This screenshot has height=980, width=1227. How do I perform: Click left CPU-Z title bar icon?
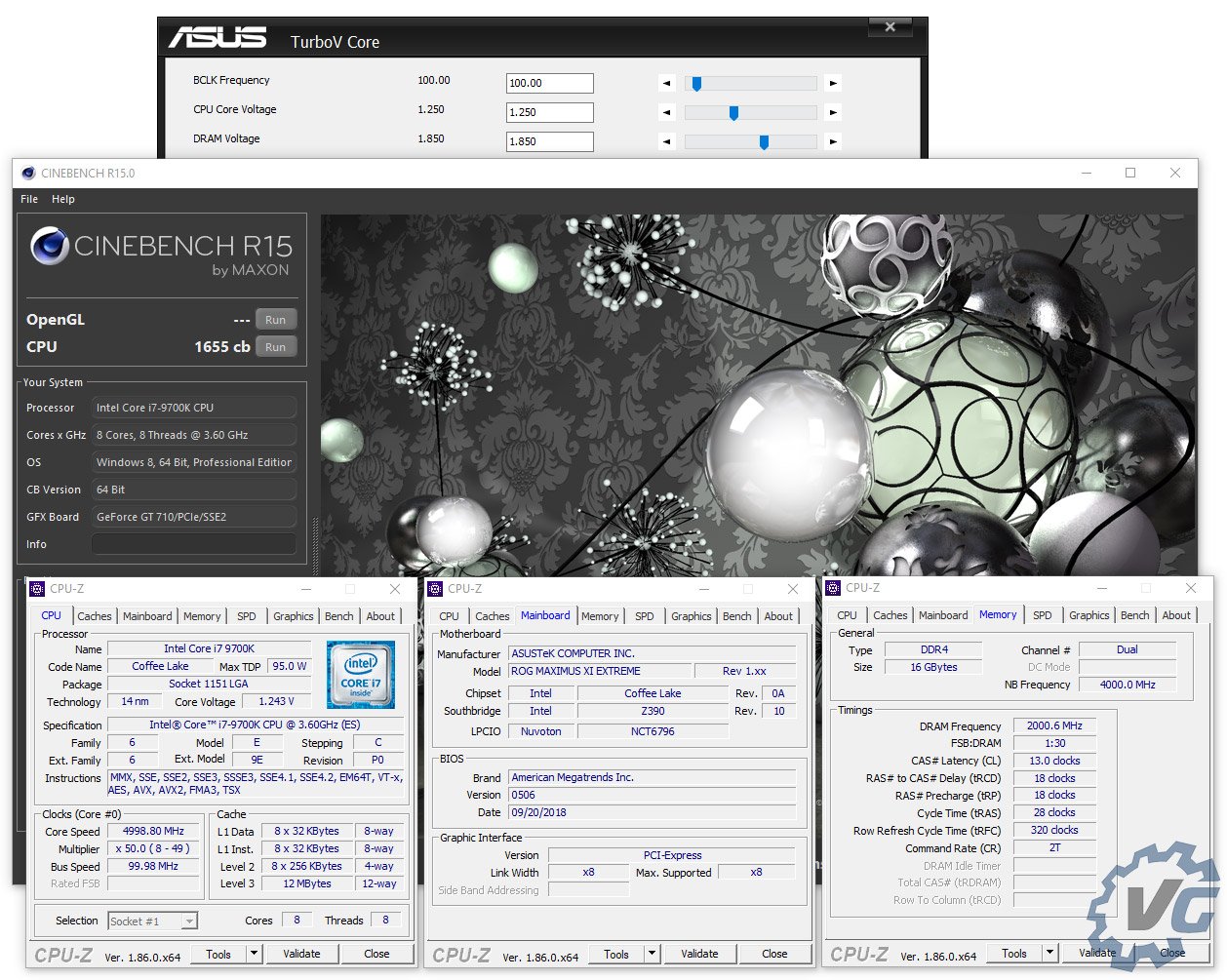pos(37,589)
